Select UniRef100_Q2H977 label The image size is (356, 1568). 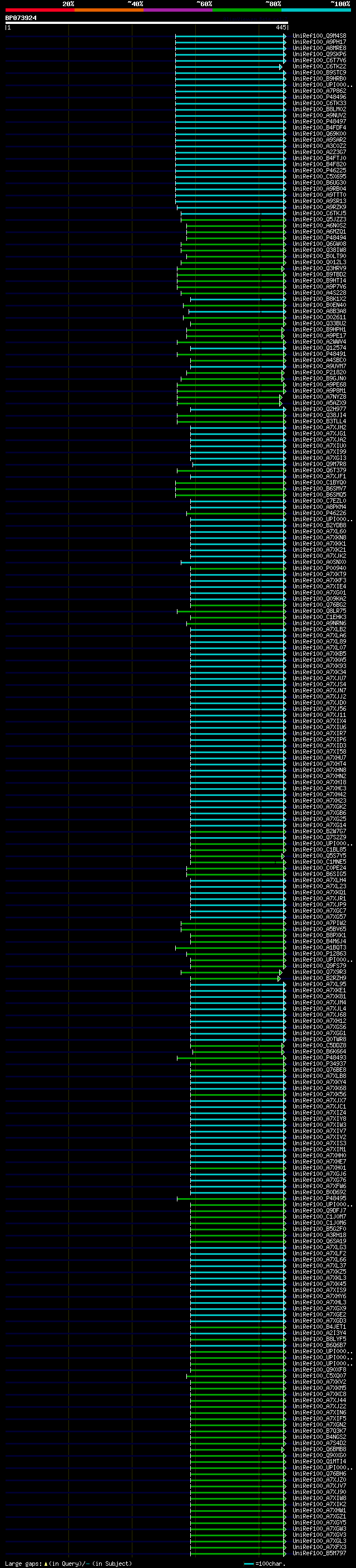pos(319,409)
